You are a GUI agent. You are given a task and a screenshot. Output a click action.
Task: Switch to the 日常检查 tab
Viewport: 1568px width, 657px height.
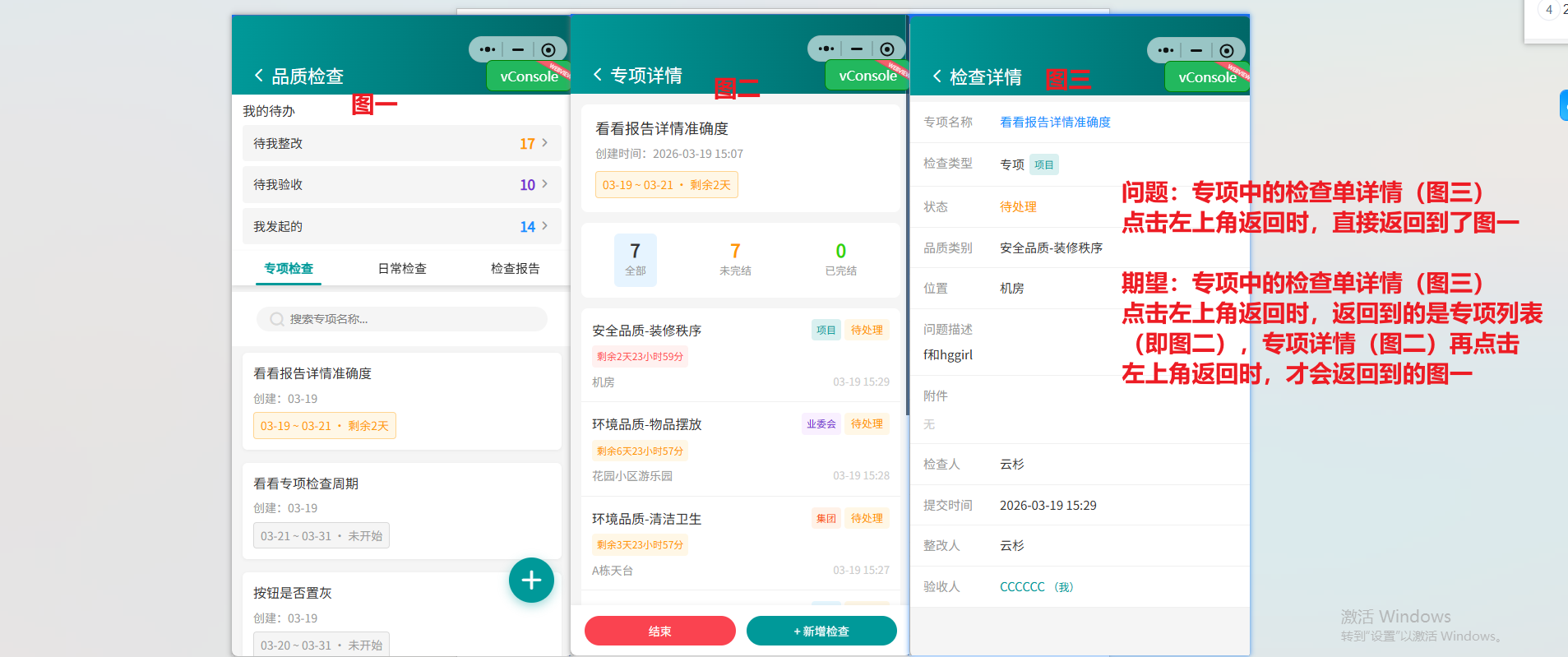(x=402, y=268)
